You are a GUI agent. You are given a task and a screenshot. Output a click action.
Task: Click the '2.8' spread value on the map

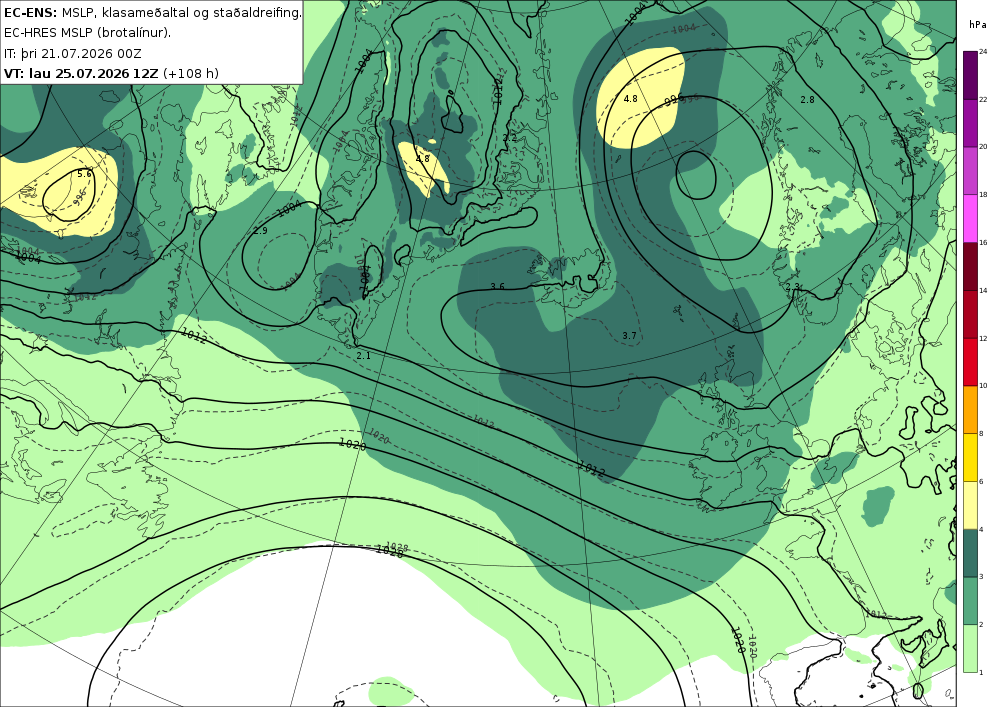click(807, 99)
